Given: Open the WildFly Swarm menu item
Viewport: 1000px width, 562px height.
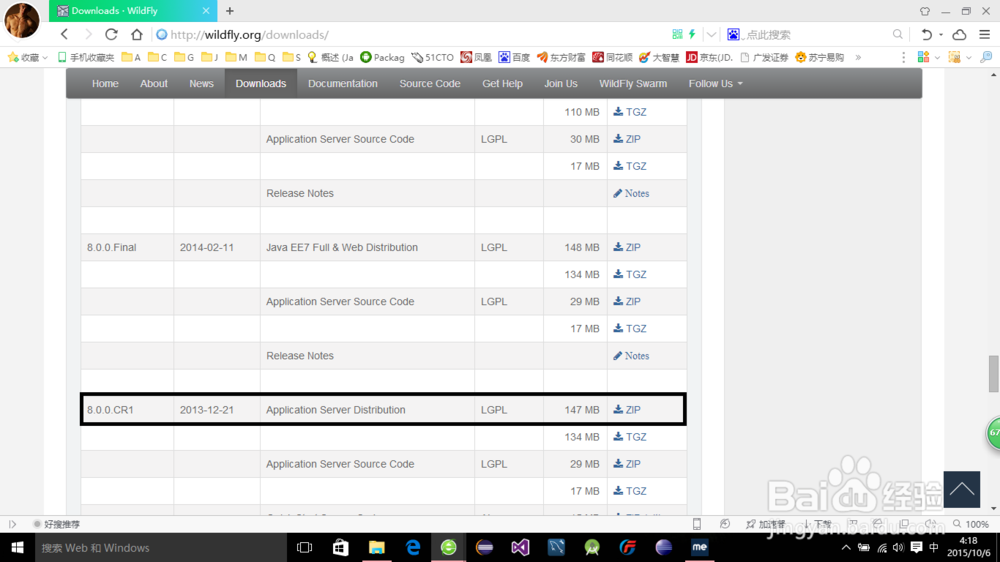Looking at the screenshot, I should click(x=633, y=84).
